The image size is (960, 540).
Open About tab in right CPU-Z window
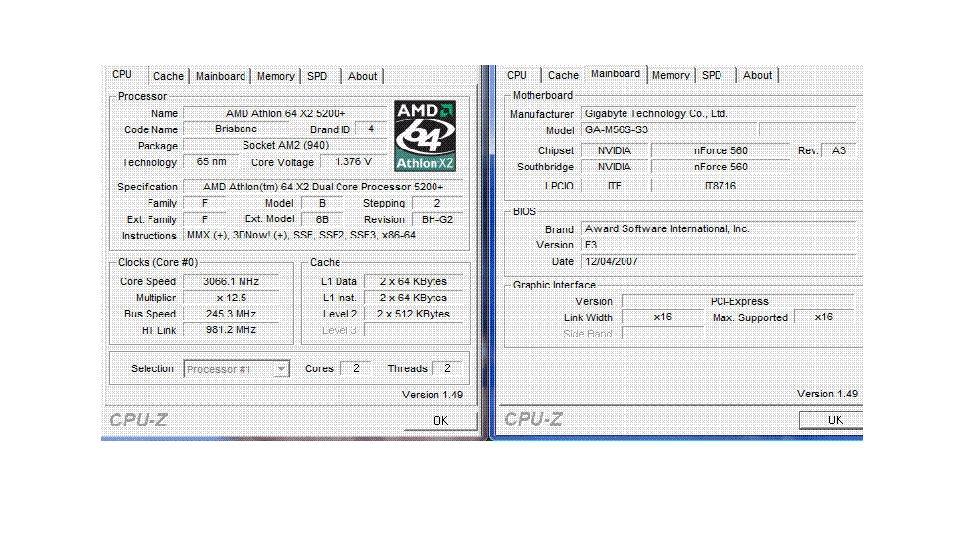click(x=757, y=75)
